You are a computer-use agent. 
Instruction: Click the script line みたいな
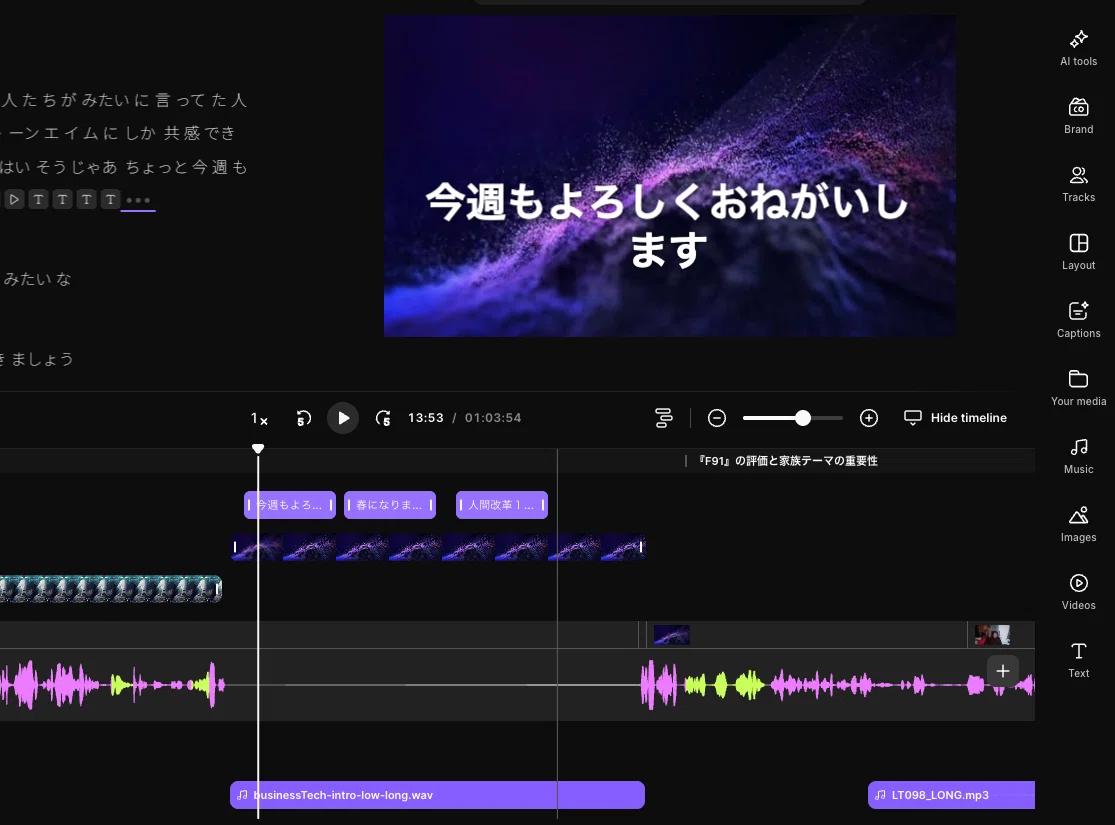click(37, 280)
